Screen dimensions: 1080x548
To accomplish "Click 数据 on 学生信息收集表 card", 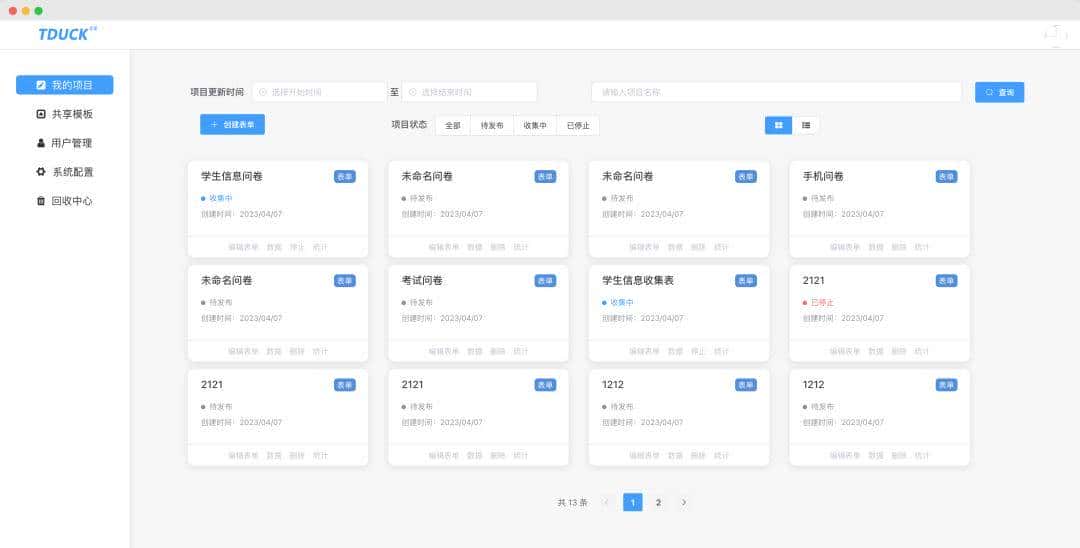I will click(x=675, y=351).
